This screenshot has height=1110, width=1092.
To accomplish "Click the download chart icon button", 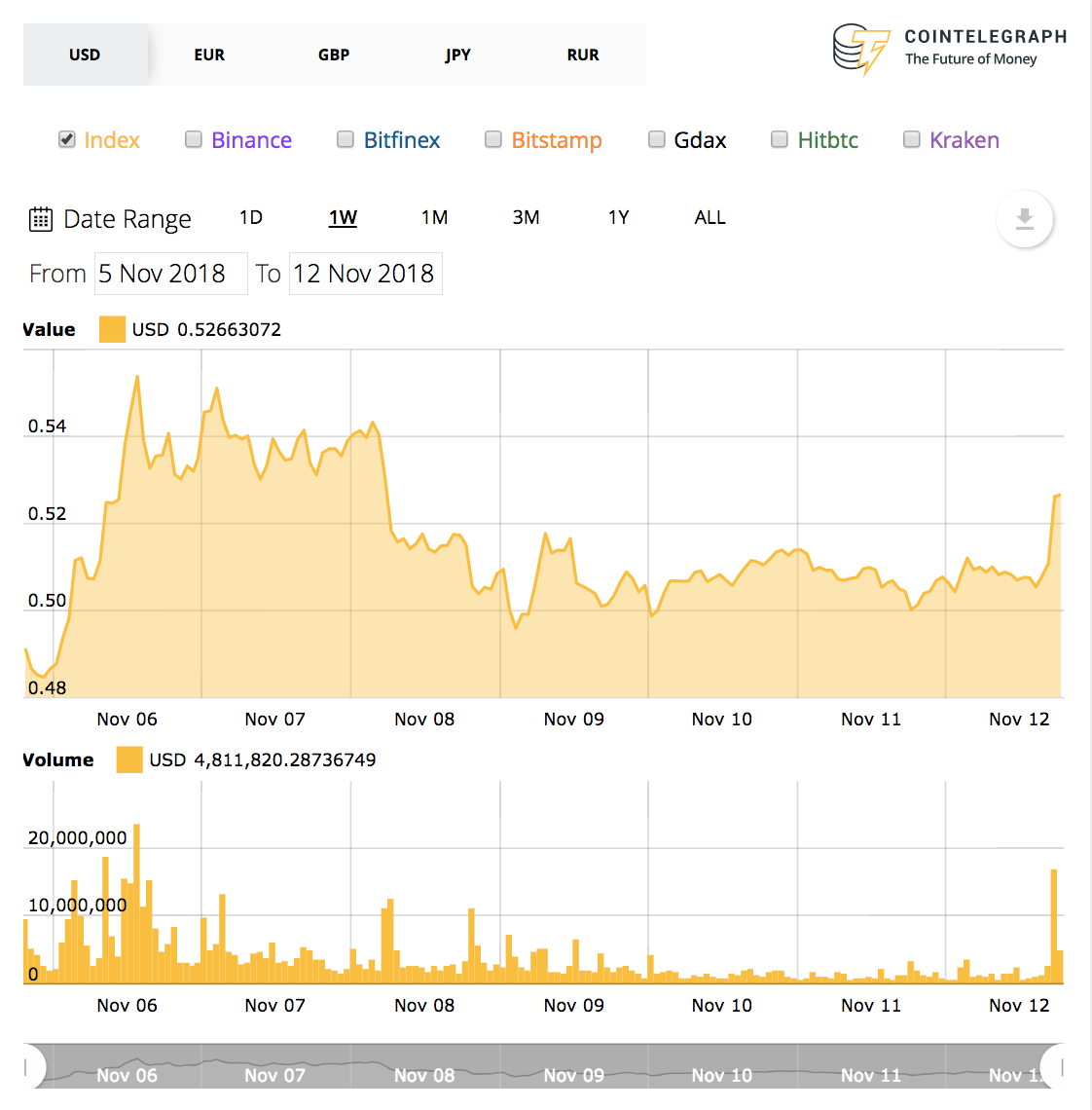I will pos(1024,219).
